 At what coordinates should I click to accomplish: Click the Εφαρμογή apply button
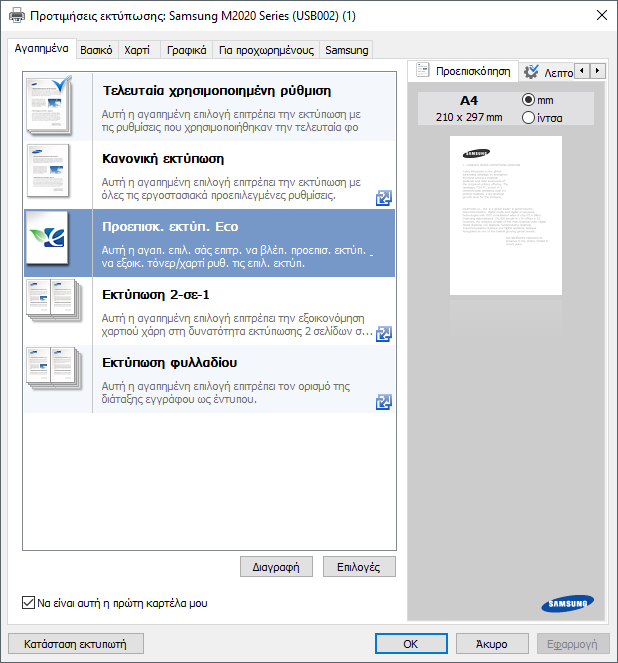pos(573,644)
